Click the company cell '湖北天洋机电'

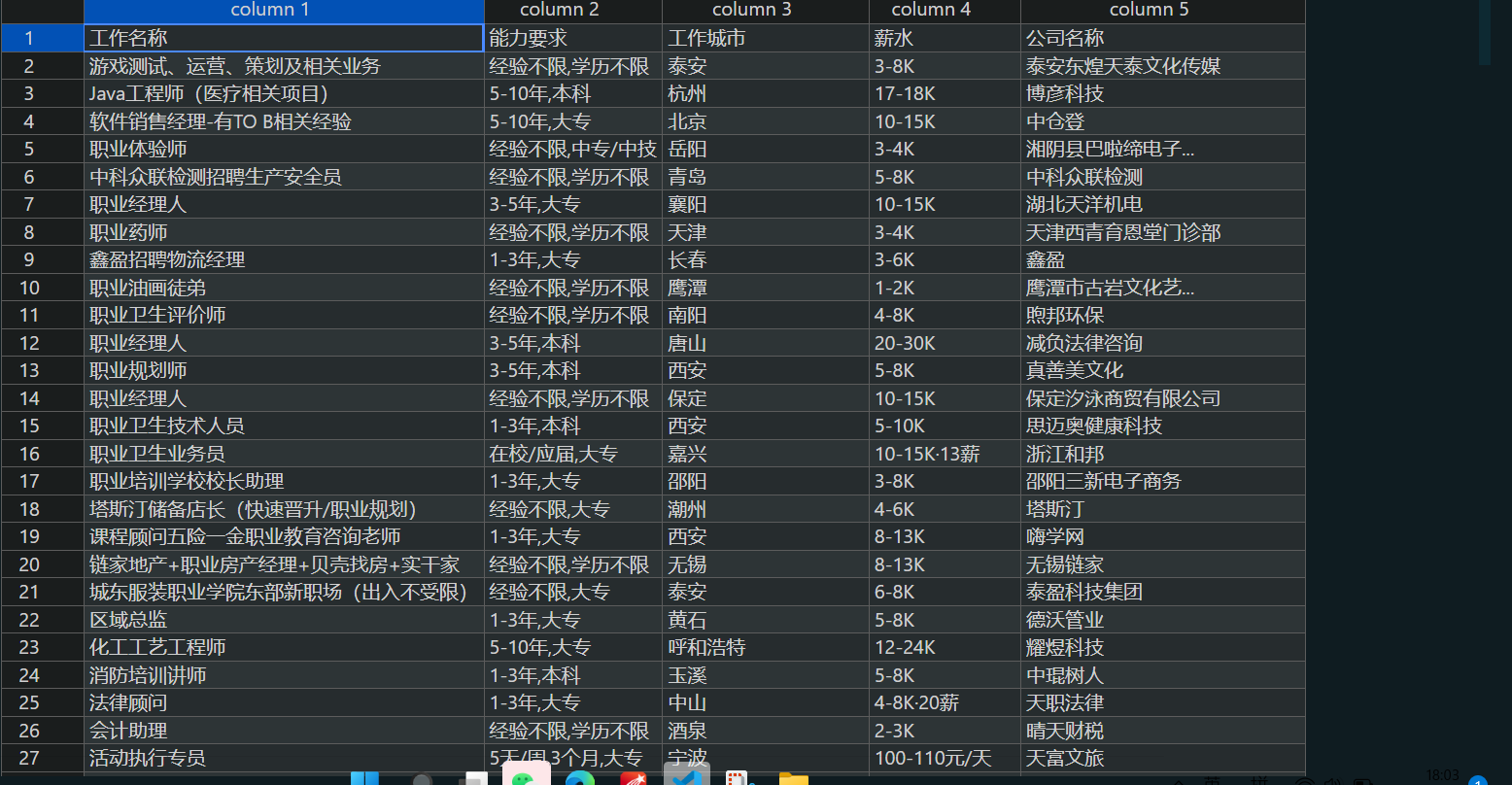point(1162,204)
